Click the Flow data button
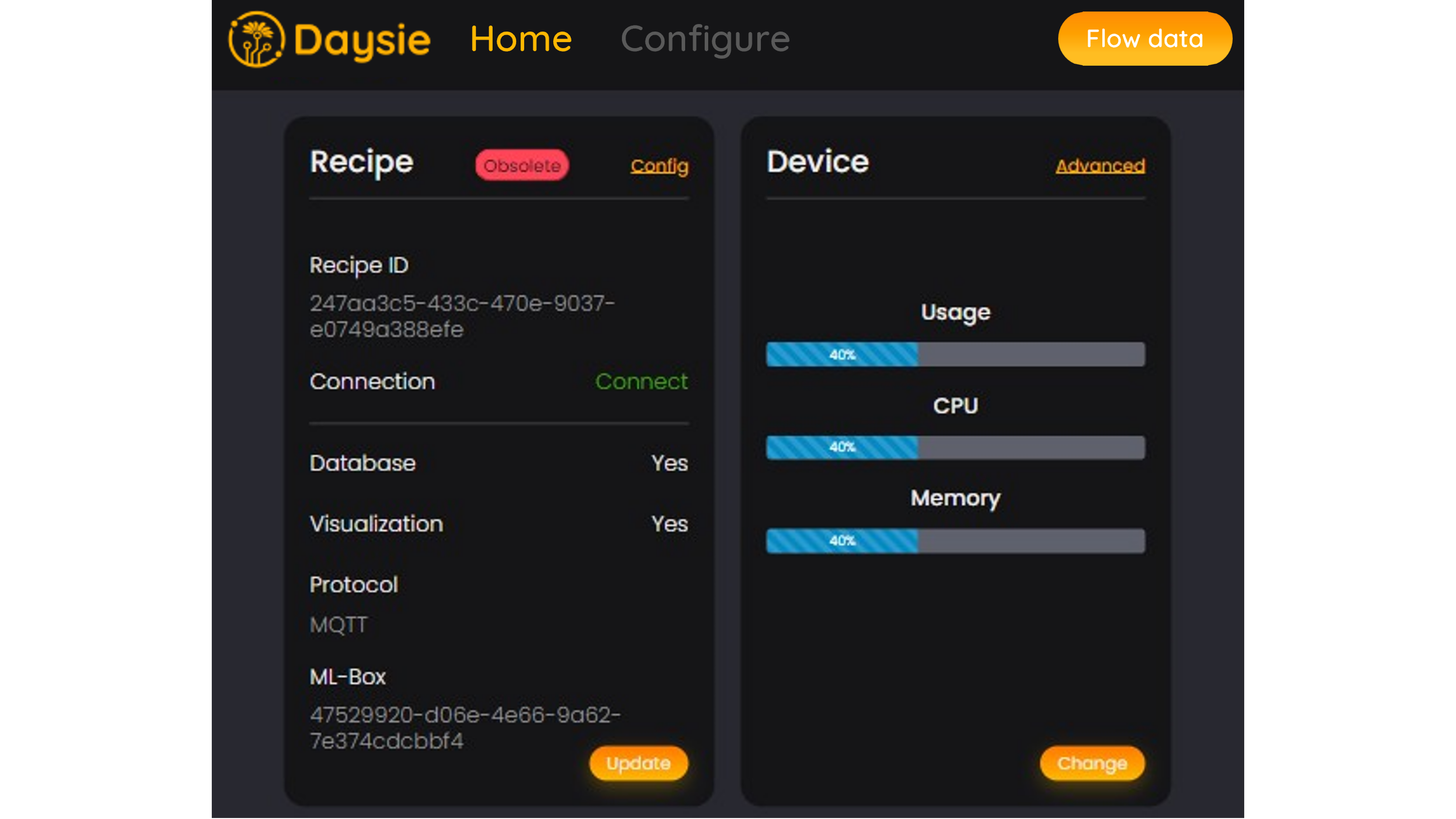The width and height of the screenshot is (1456, 819). (x=1145, y=39)
